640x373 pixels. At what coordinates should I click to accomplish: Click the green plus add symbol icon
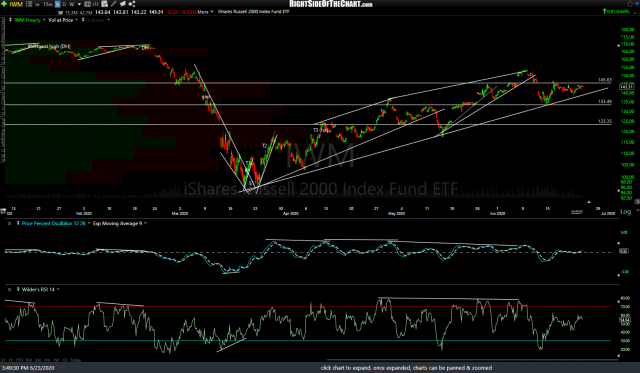4,4
